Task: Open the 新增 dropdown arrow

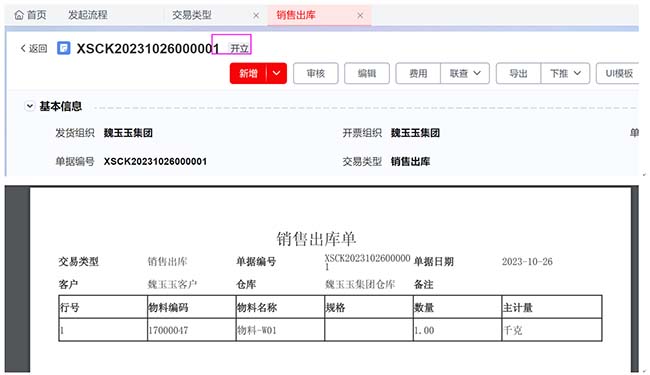Action: pyautogui.click(x=276, y=73)
